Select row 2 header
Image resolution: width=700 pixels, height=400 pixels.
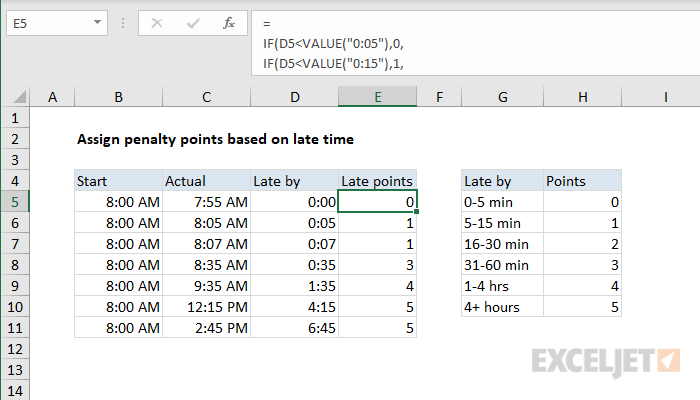[15, 139]
